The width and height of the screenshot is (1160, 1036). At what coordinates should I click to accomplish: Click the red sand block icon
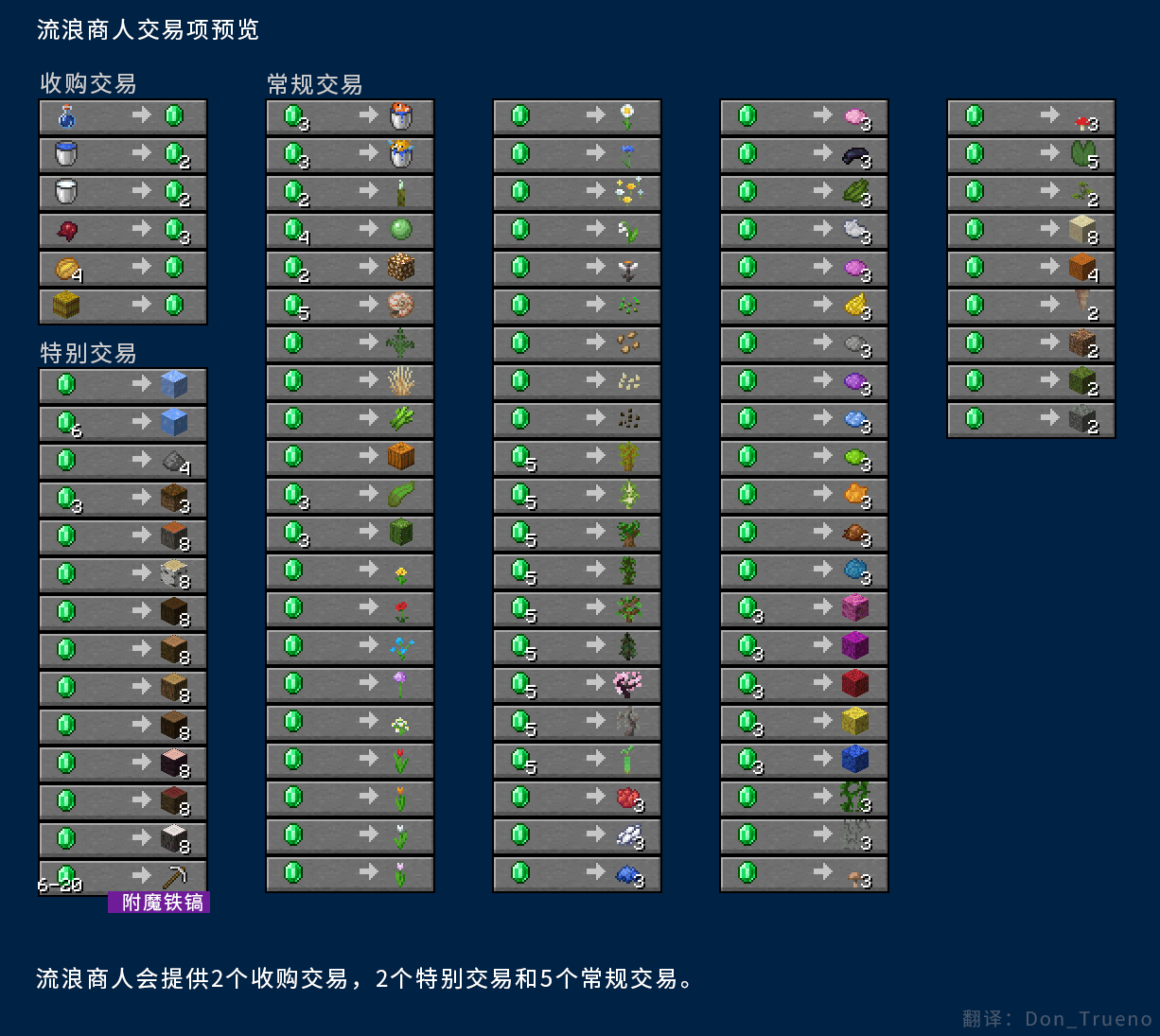[x=1081, y=268]
